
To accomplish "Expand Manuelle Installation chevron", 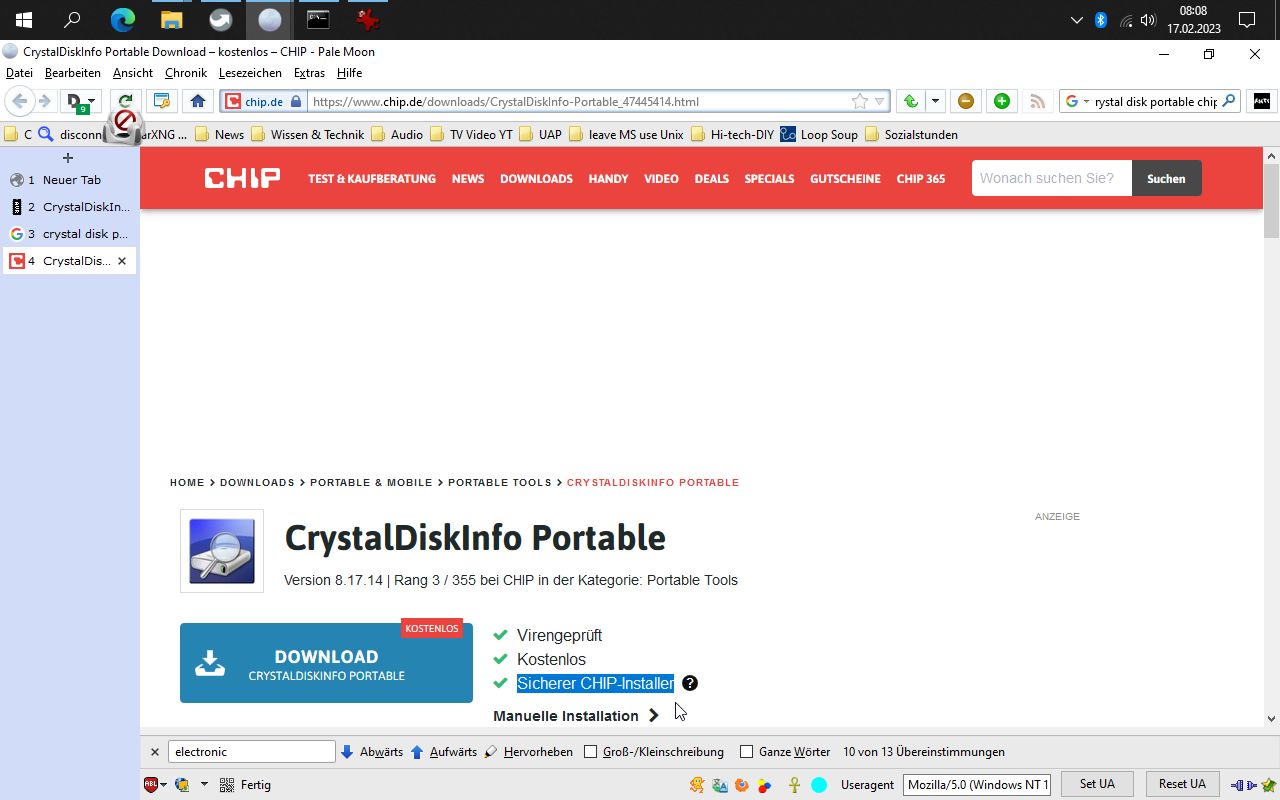I will click(x=653, y=715).
